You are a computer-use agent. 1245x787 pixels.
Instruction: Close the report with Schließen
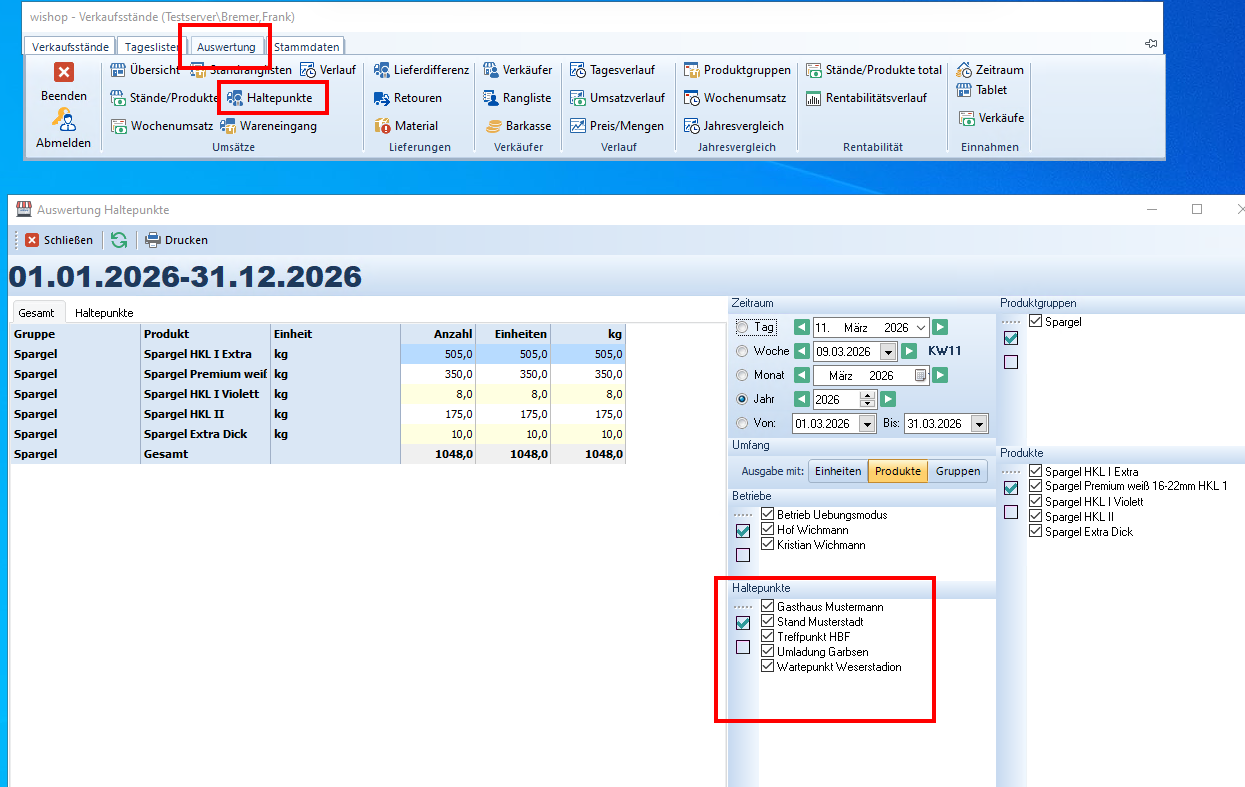[x=59, y=240]
